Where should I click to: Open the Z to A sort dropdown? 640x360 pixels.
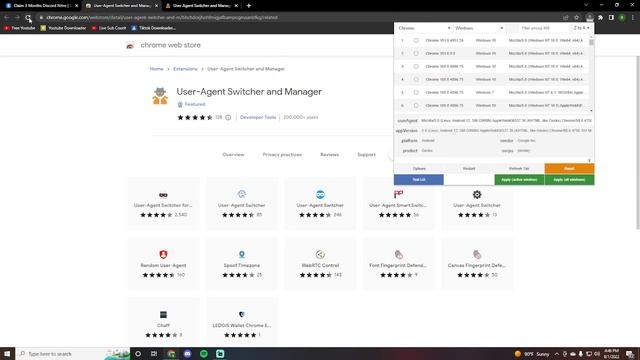[581, 28]
